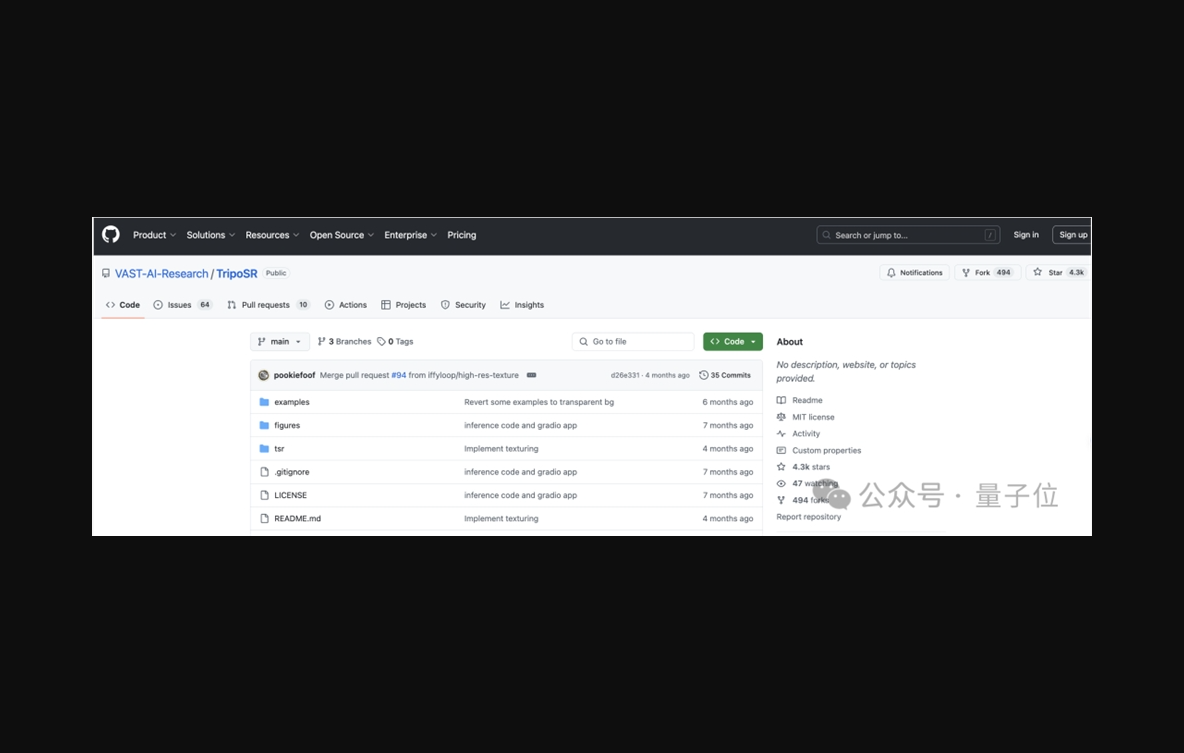Open the VAST-AI-Research organization link
The image size is (1184, 753).
tap(162, 273)
